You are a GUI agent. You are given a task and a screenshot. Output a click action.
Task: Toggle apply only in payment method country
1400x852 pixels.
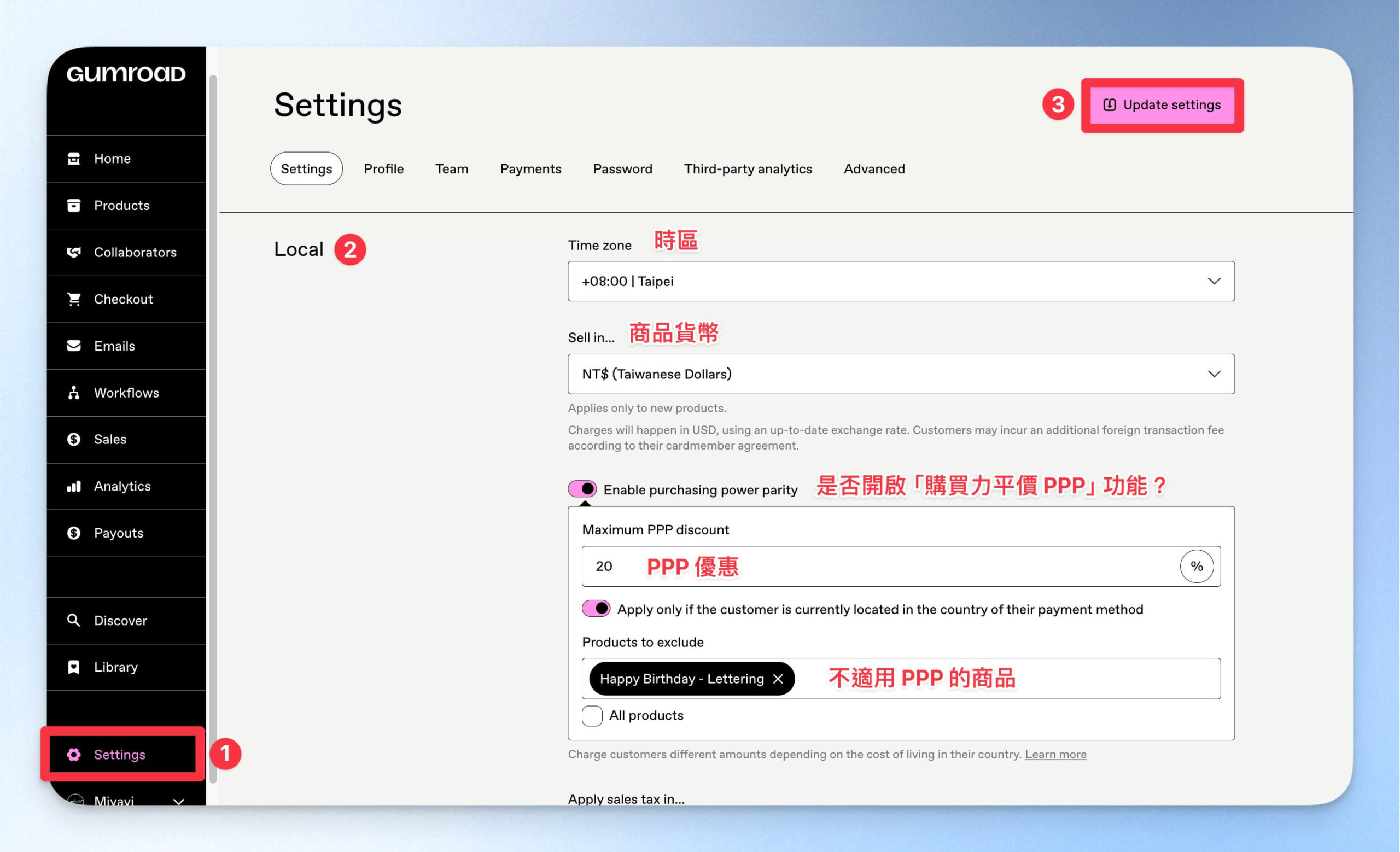pyautogui.click(x=596, y=609)
